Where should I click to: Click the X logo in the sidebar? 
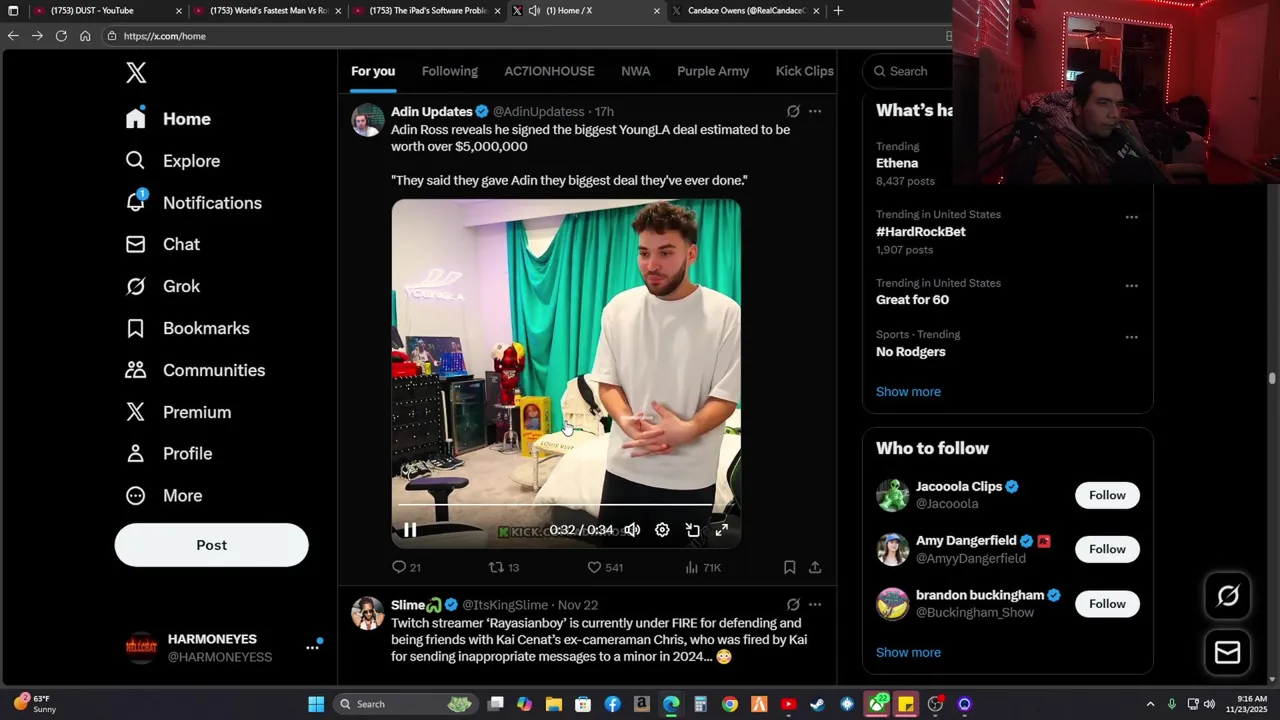click(x=136, y=72)
